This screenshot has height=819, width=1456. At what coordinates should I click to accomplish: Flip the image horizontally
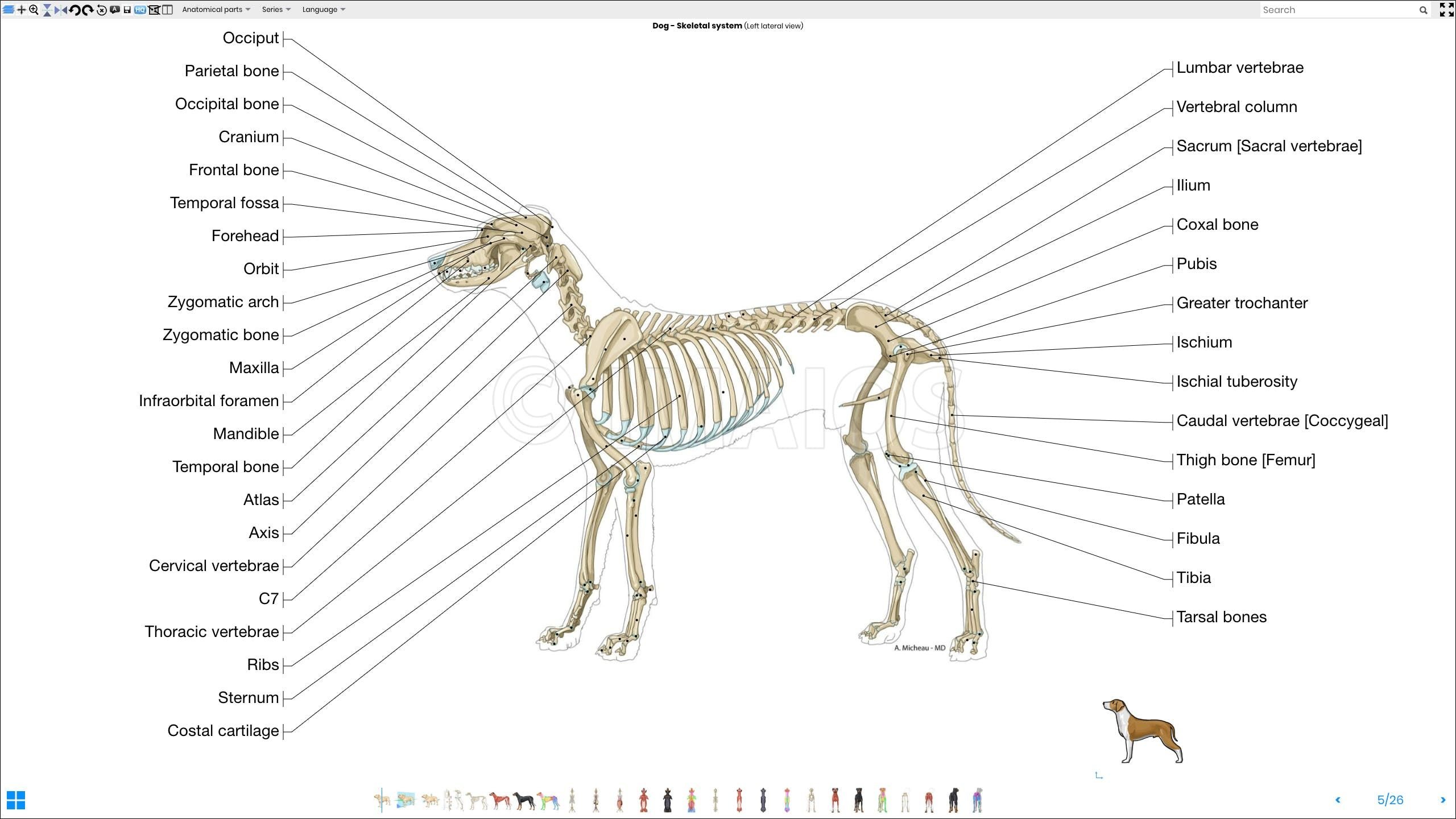tap(61, 10)
